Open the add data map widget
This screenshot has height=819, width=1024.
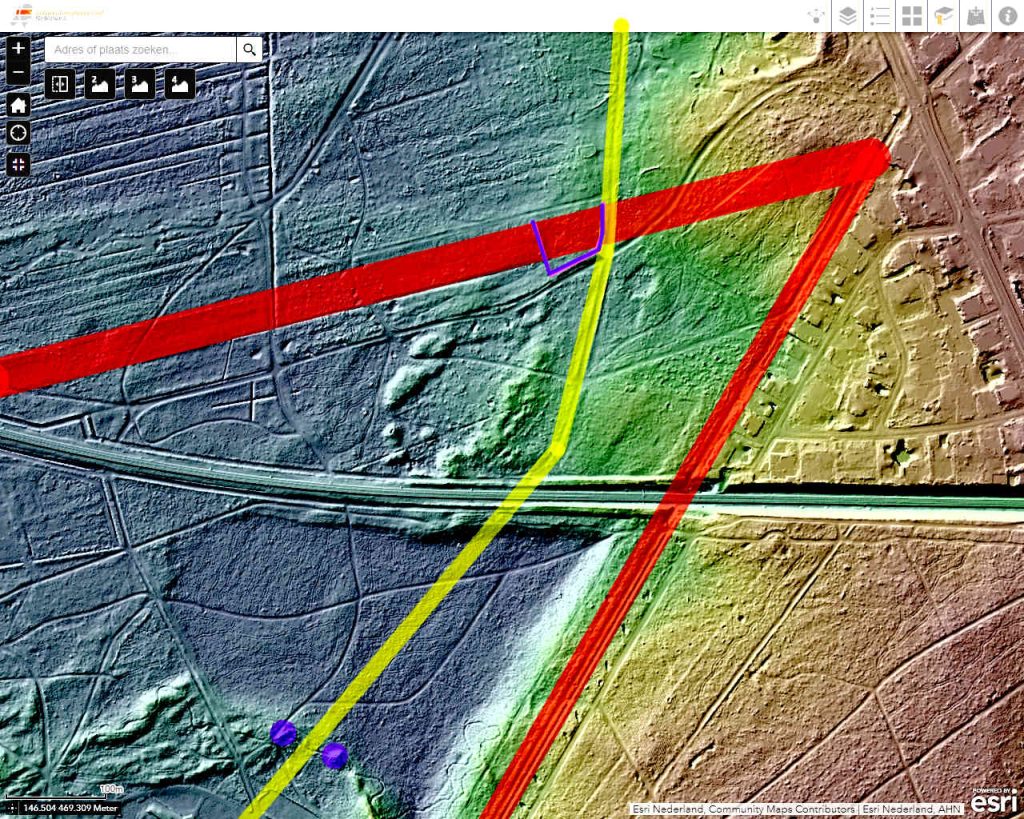click(975, 16)
